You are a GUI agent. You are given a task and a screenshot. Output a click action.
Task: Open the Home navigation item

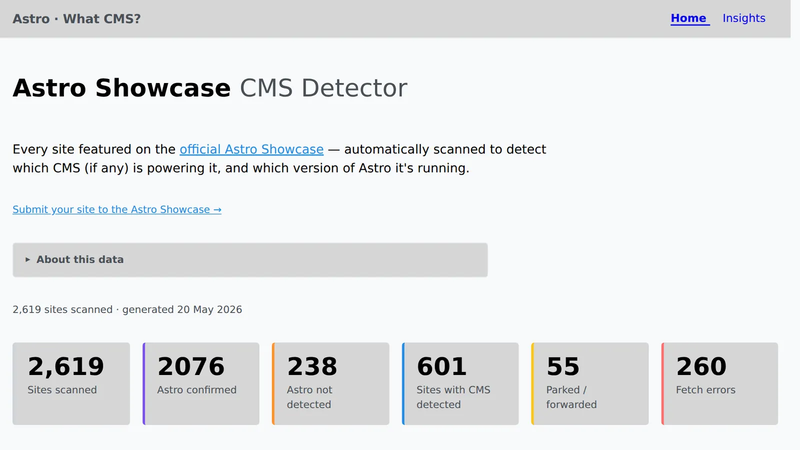point(690,18)
